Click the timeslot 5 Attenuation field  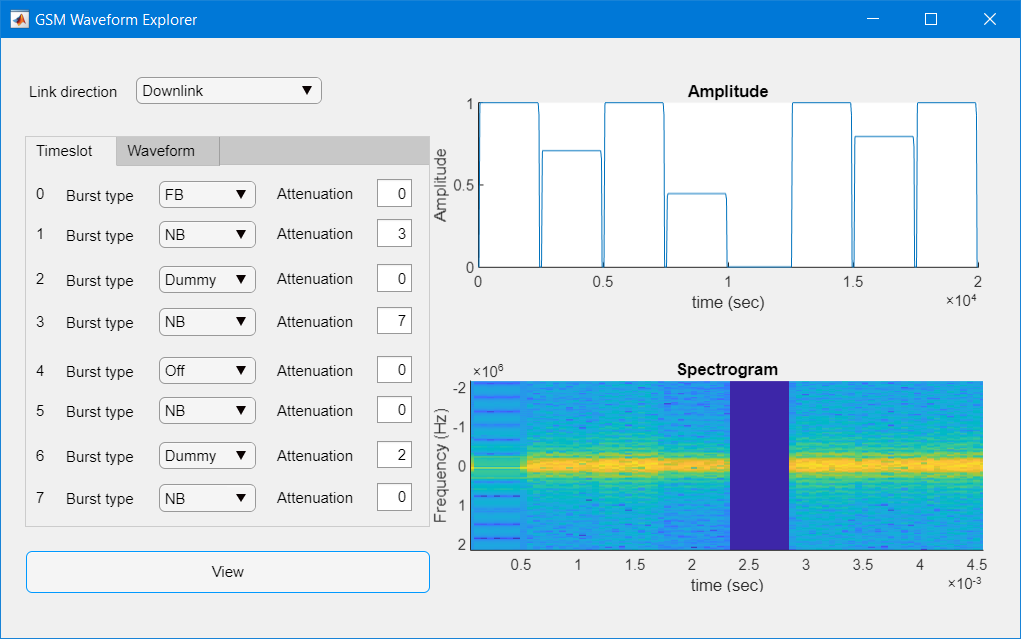pyautogui.click(x=395, y=410)
